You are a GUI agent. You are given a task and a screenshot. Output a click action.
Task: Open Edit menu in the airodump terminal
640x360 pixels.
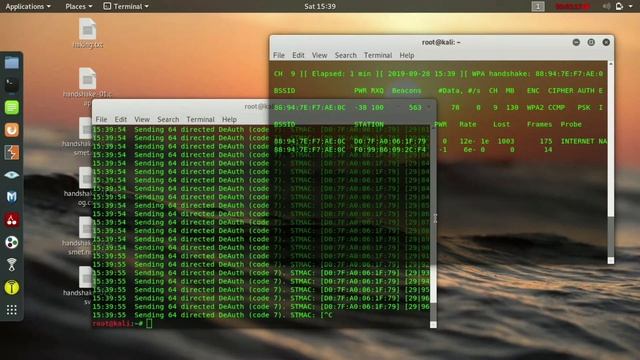pyautogui.click(x=298, y=55)
